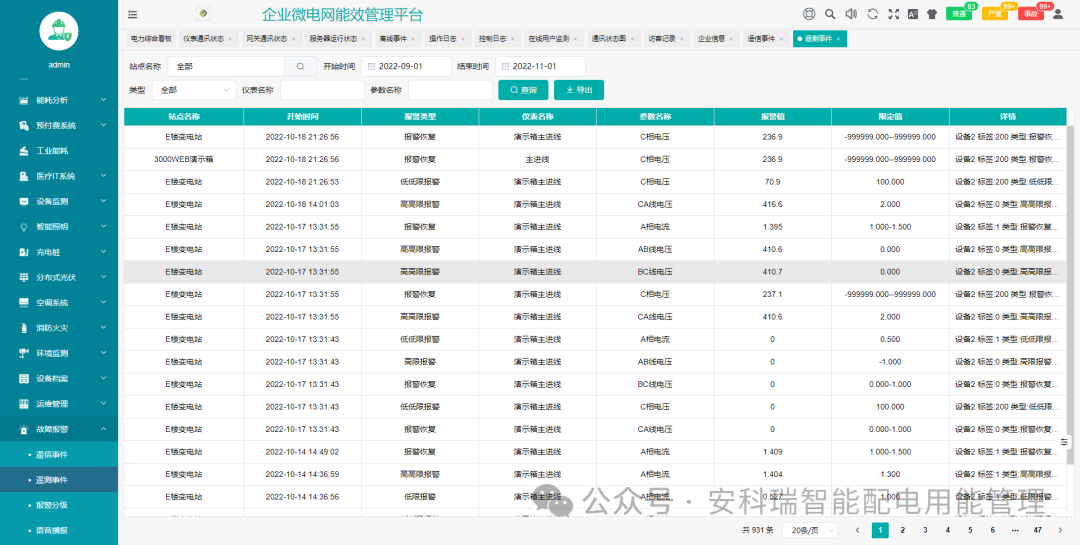The width and height of the screenshot is (1080, 545).
Task: Click the 运维管理 sidebar icon
Action: click(23, 404)
